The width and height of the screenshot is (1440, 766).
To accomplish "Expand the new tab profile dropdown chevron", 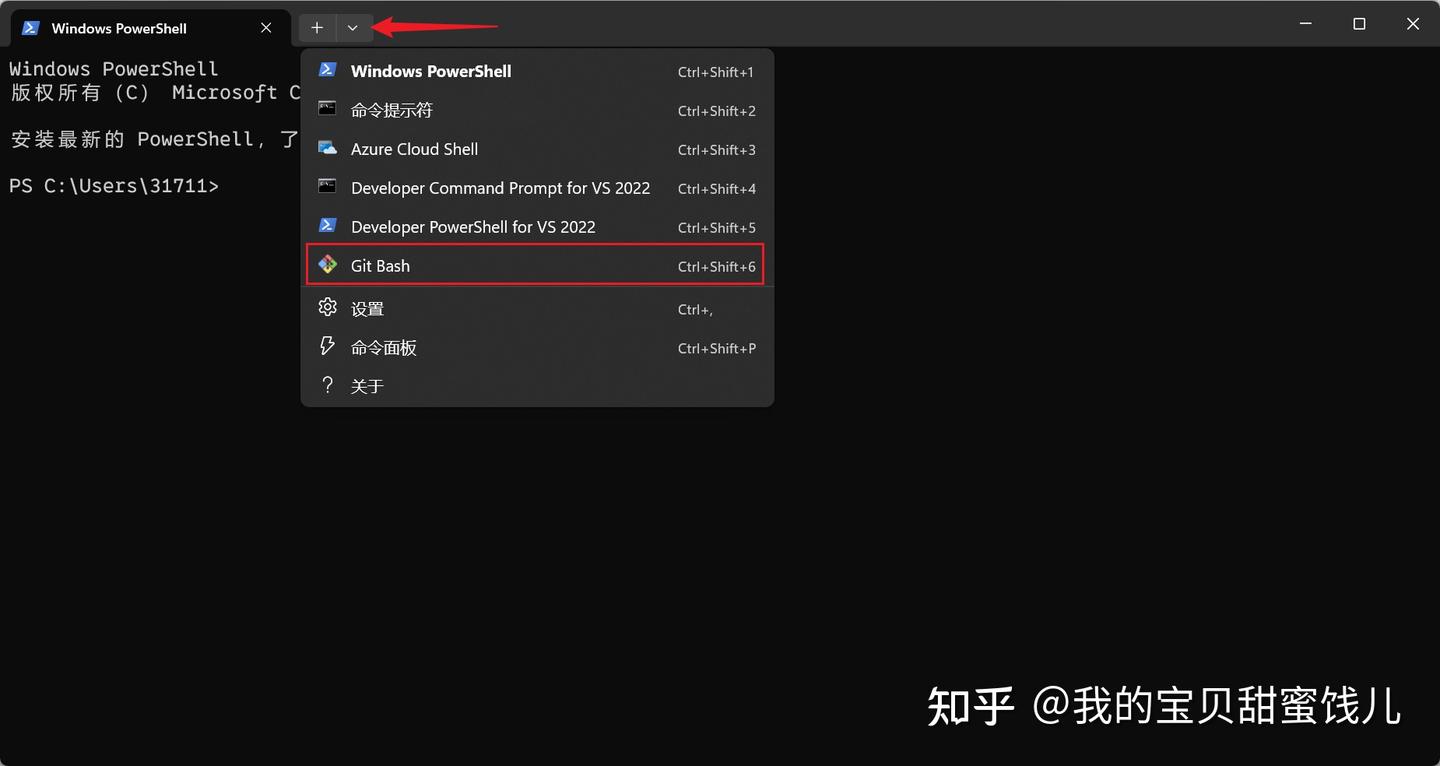I will pos(352,27).
